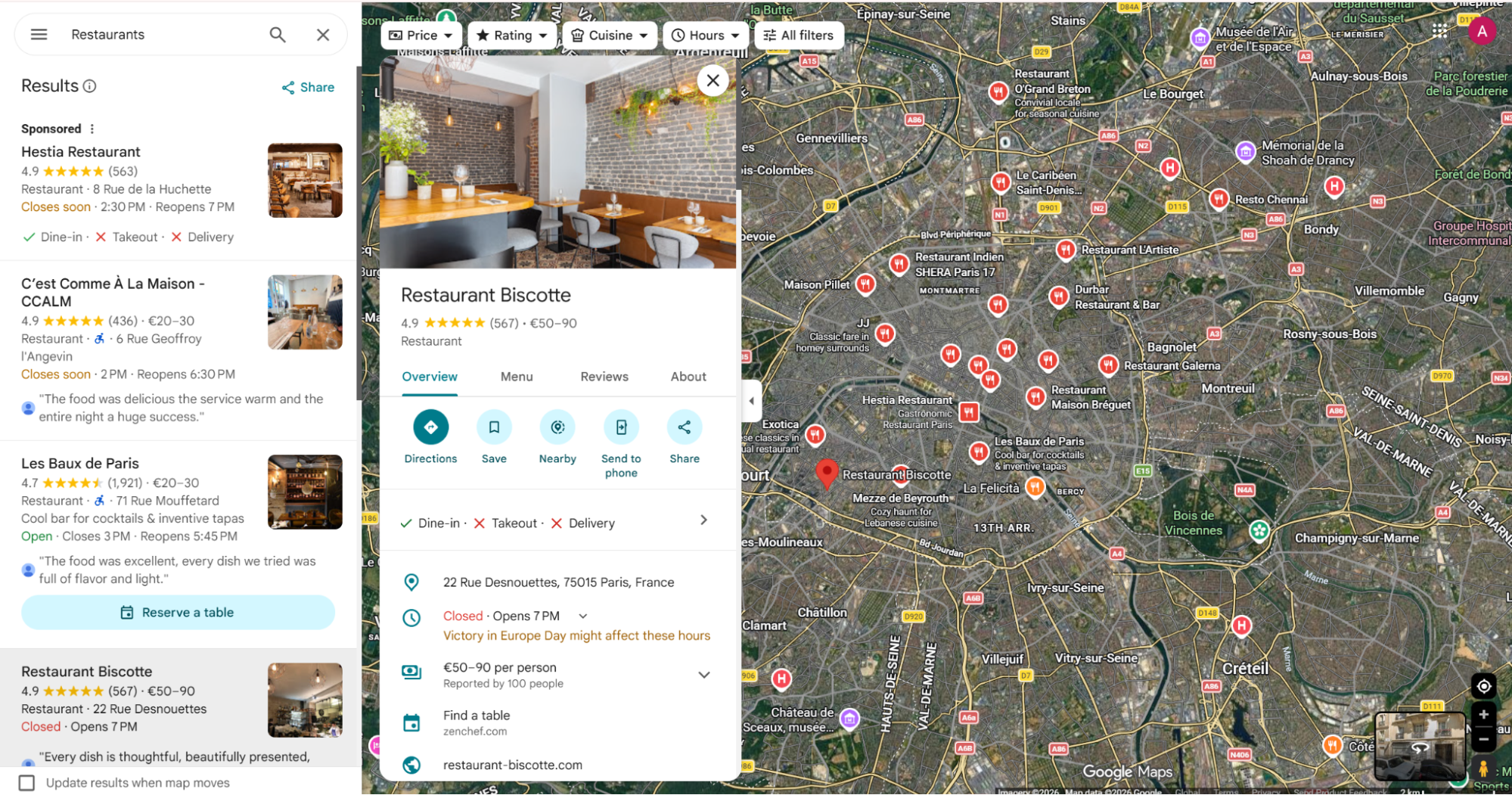Click Restaurant L'Artiste map pin
The height and width of the screenshot is (795, 1512).
[1066, 250]
